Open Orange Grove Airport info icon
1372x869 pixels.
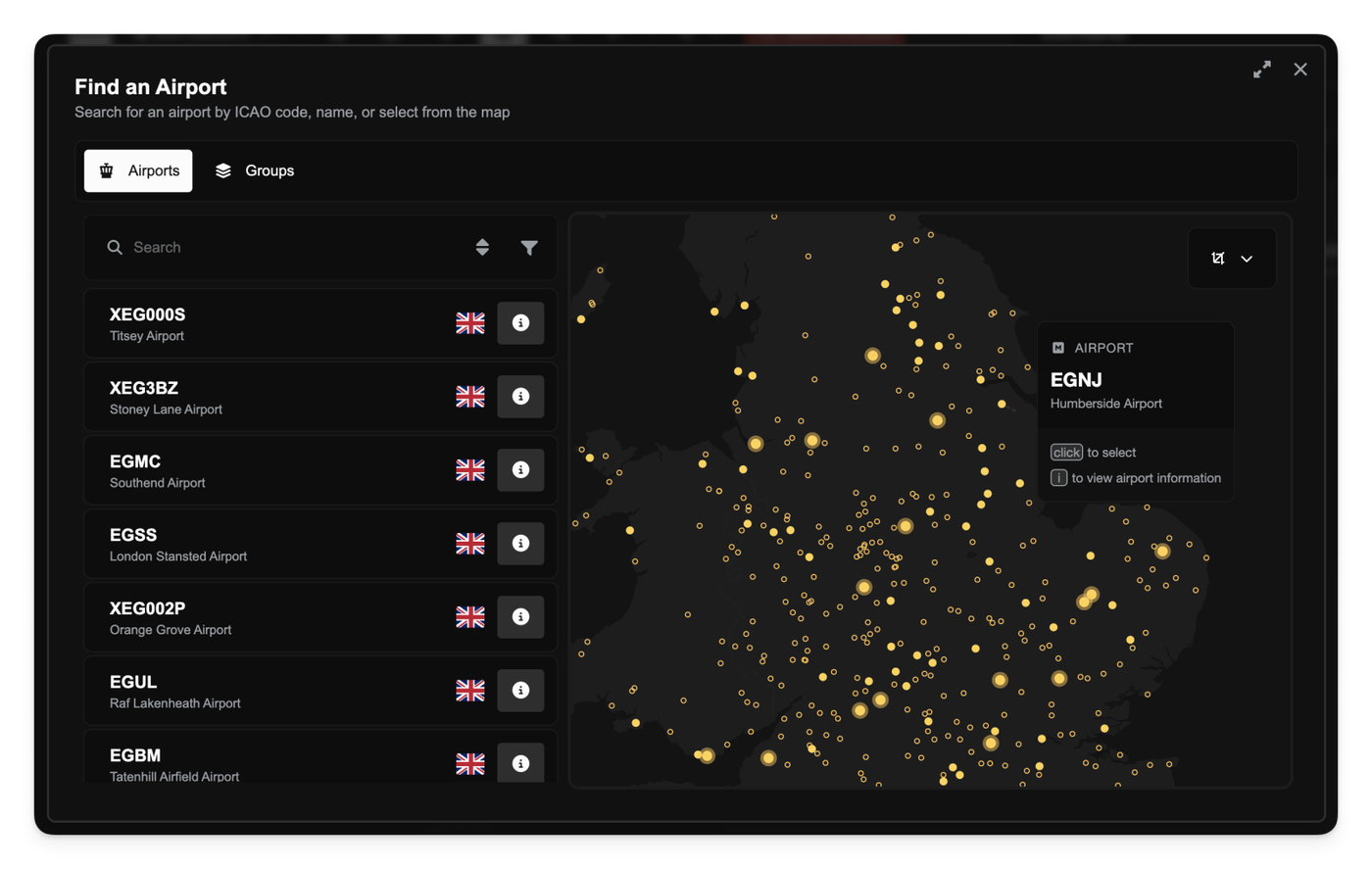tap(520, 617)
